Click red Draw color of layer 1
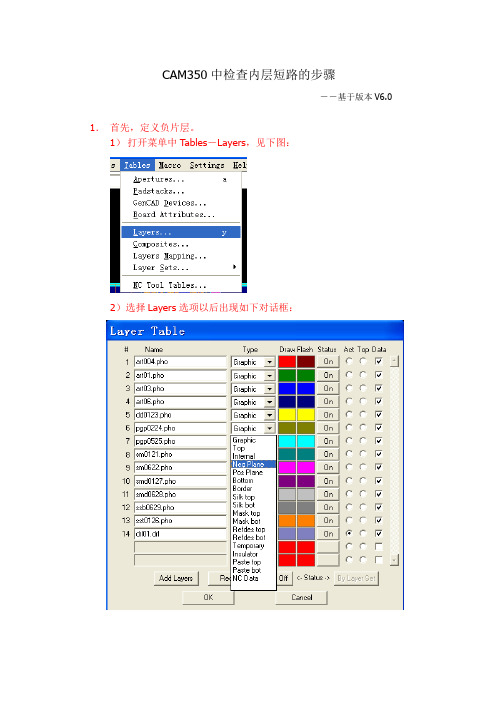The image size is (496, 702). coord(287,362)
